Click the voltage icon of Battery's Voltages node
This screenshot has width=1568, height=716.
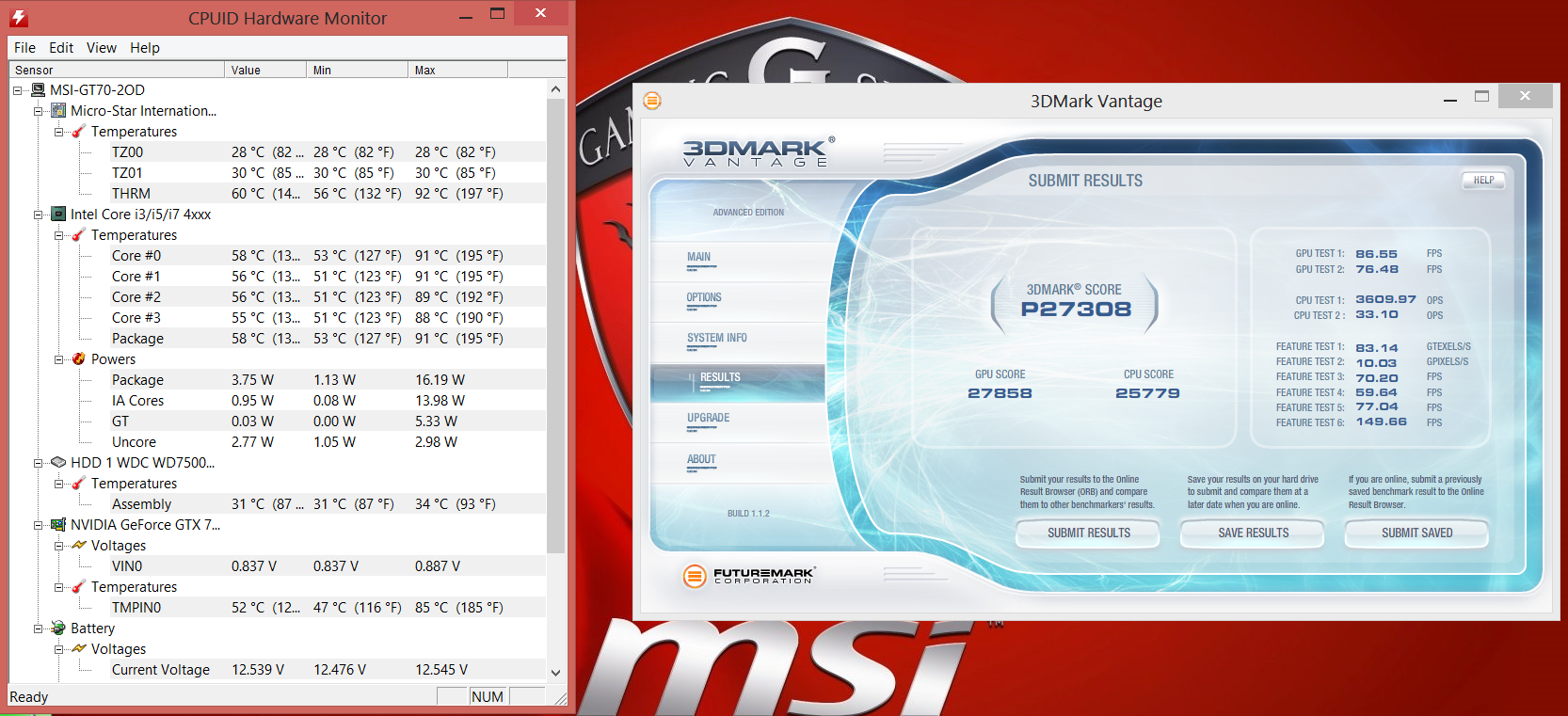(79, 649)
